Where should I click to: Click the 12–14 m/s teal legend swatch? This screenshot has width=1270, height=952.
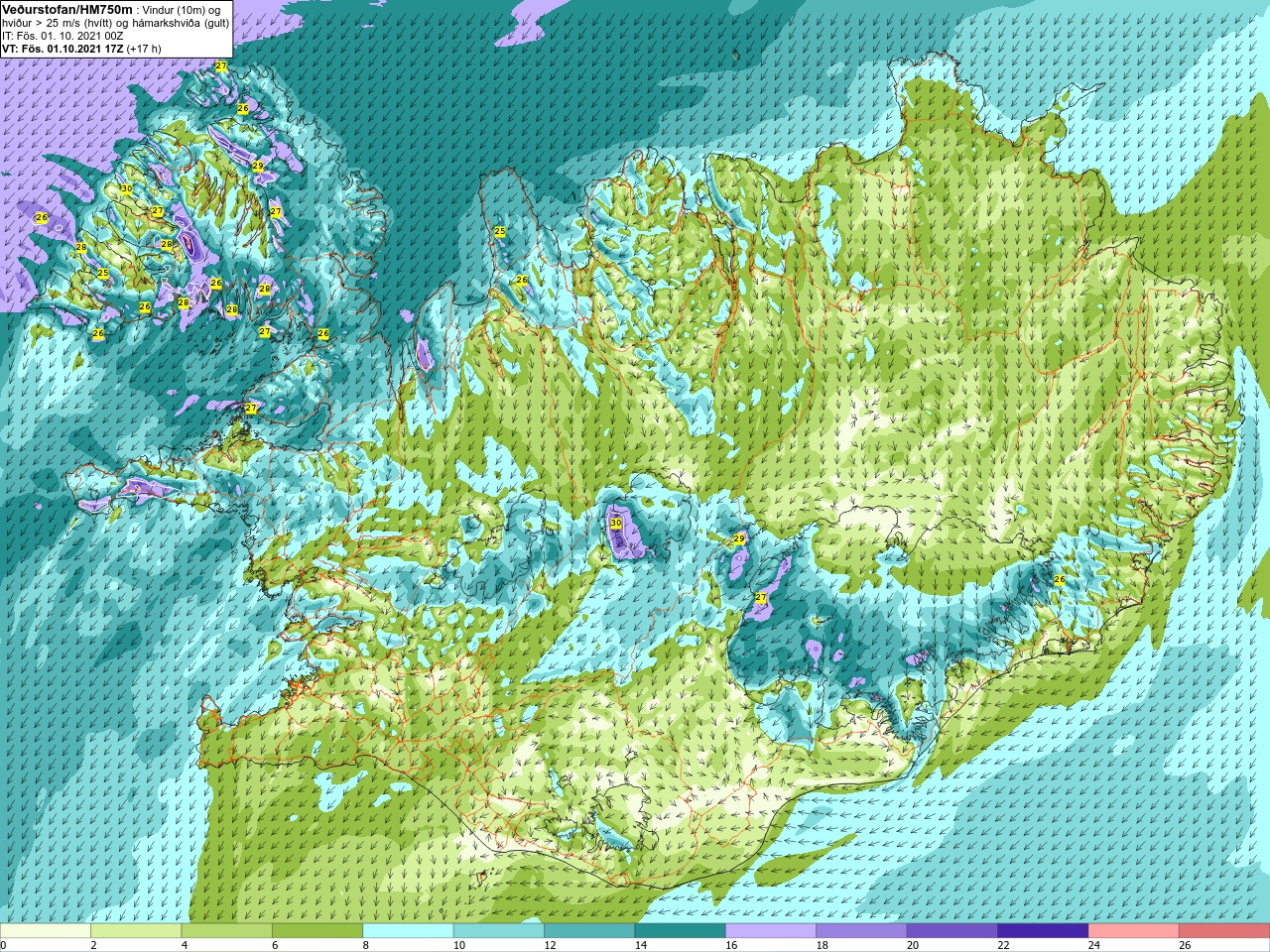(589, 931)
